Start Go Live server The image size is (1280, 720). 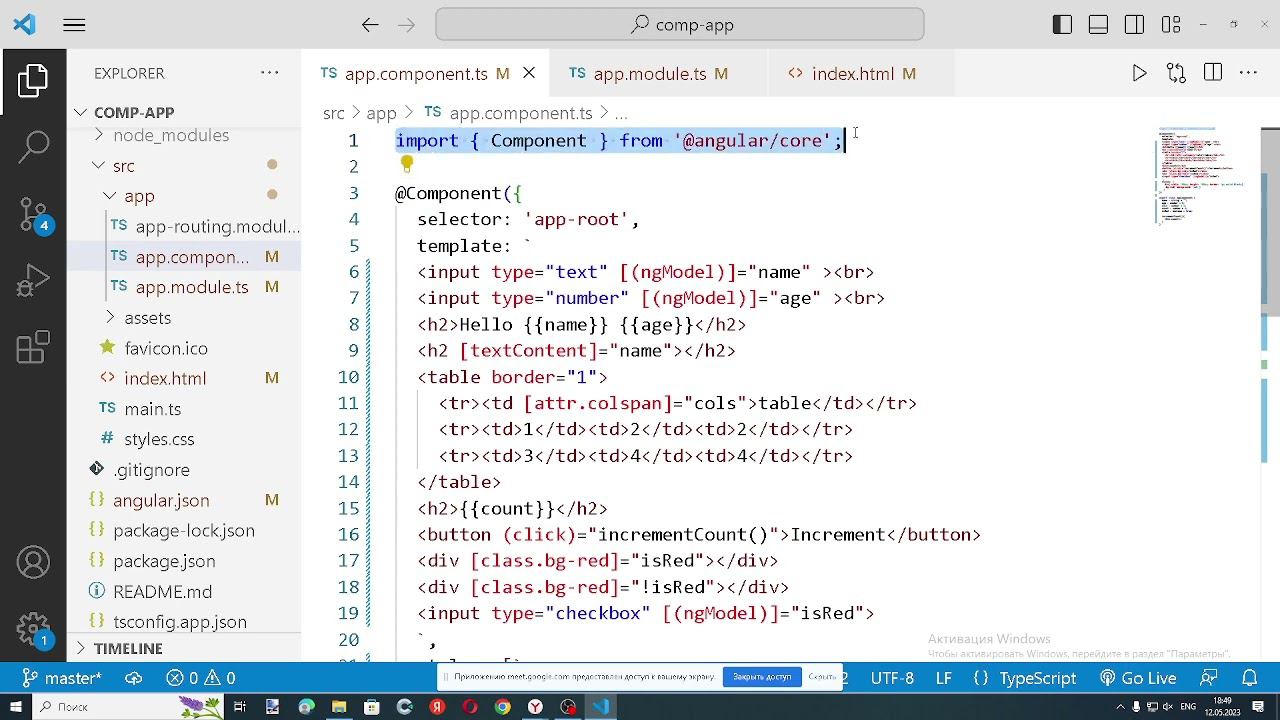click(x=1138, y=678)
